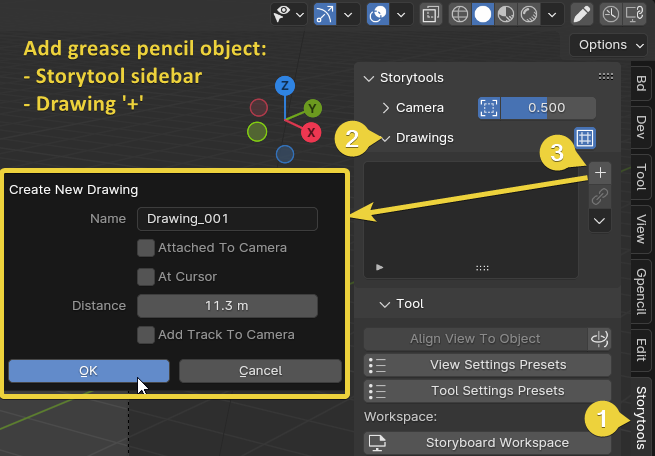The height and width of the screenshot is (456, 655).
Task: Switch to Material Preview shading
Action: (x=506, y=15)
